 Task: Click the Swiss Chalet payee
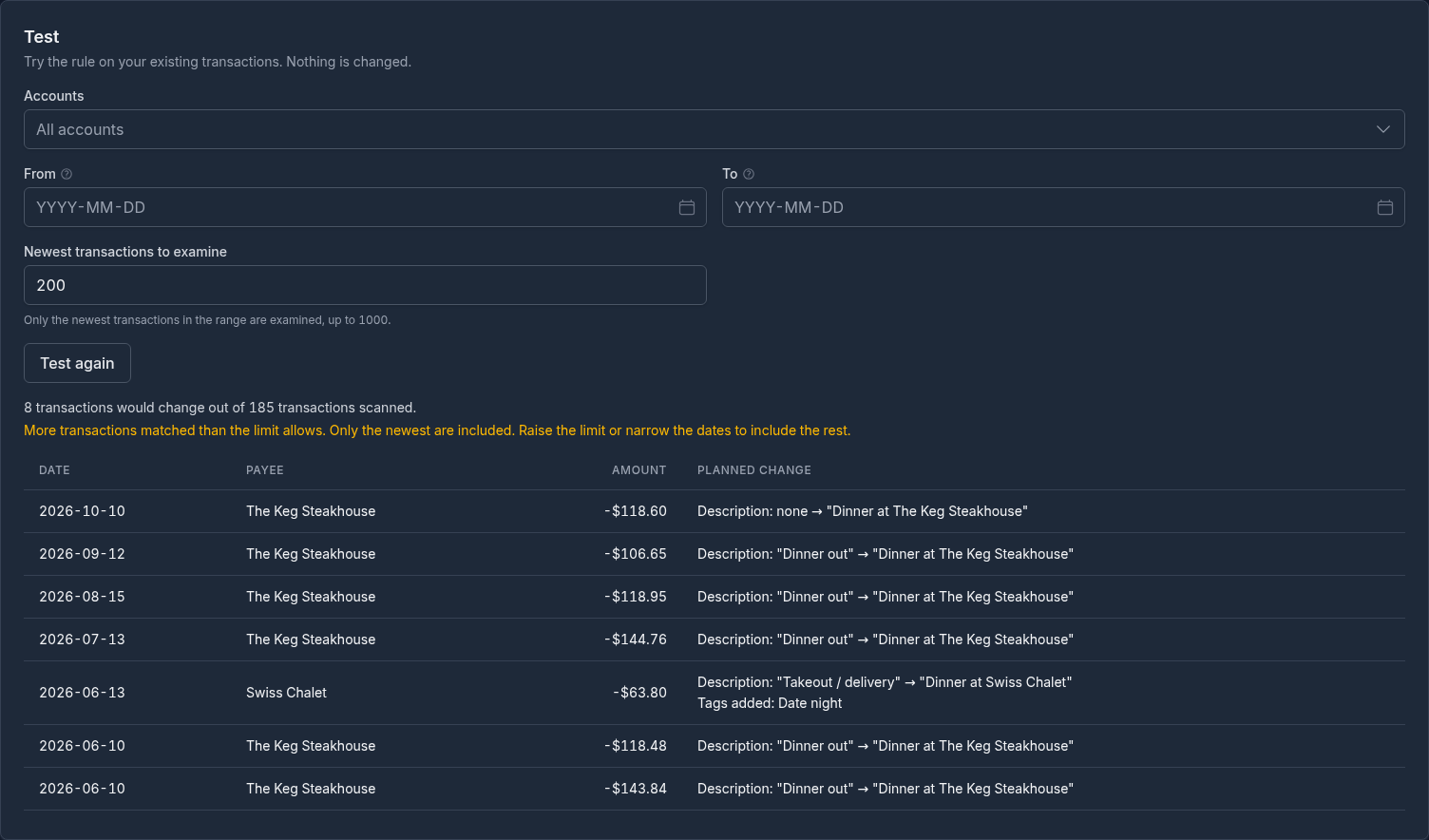[x=286, y=693]
